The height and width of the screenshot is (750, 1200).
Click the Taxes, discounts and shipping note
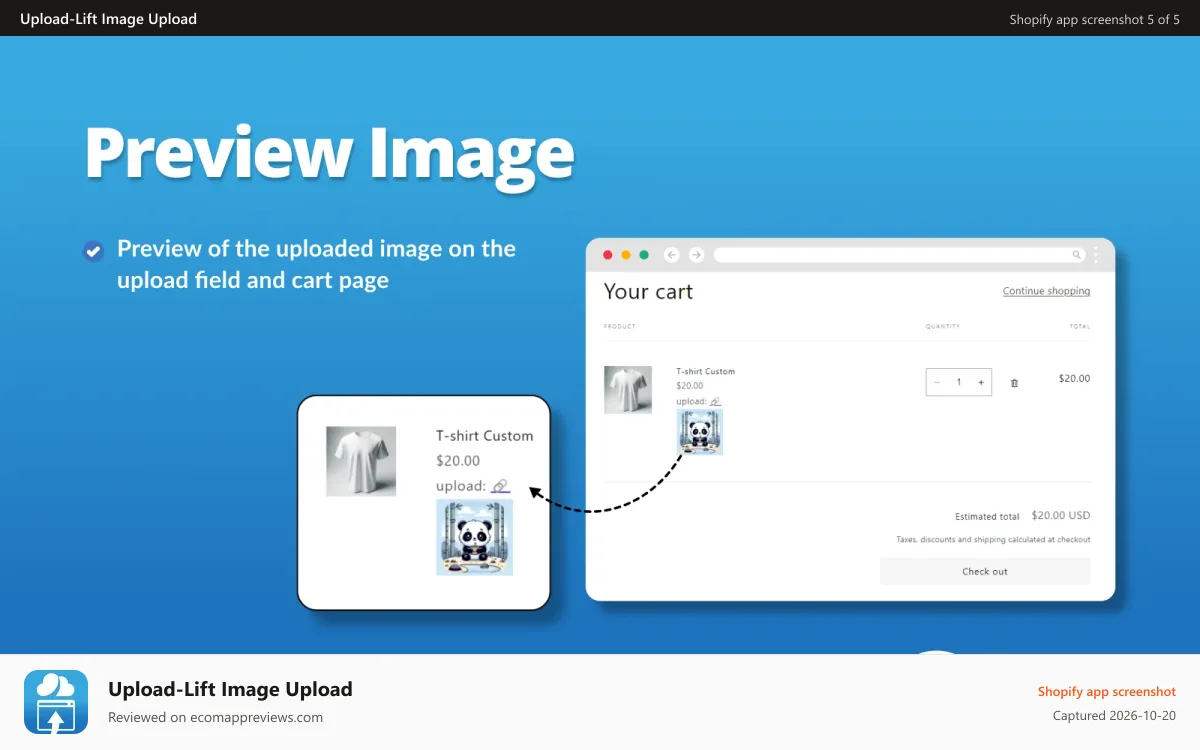click(x=993, y=540)
